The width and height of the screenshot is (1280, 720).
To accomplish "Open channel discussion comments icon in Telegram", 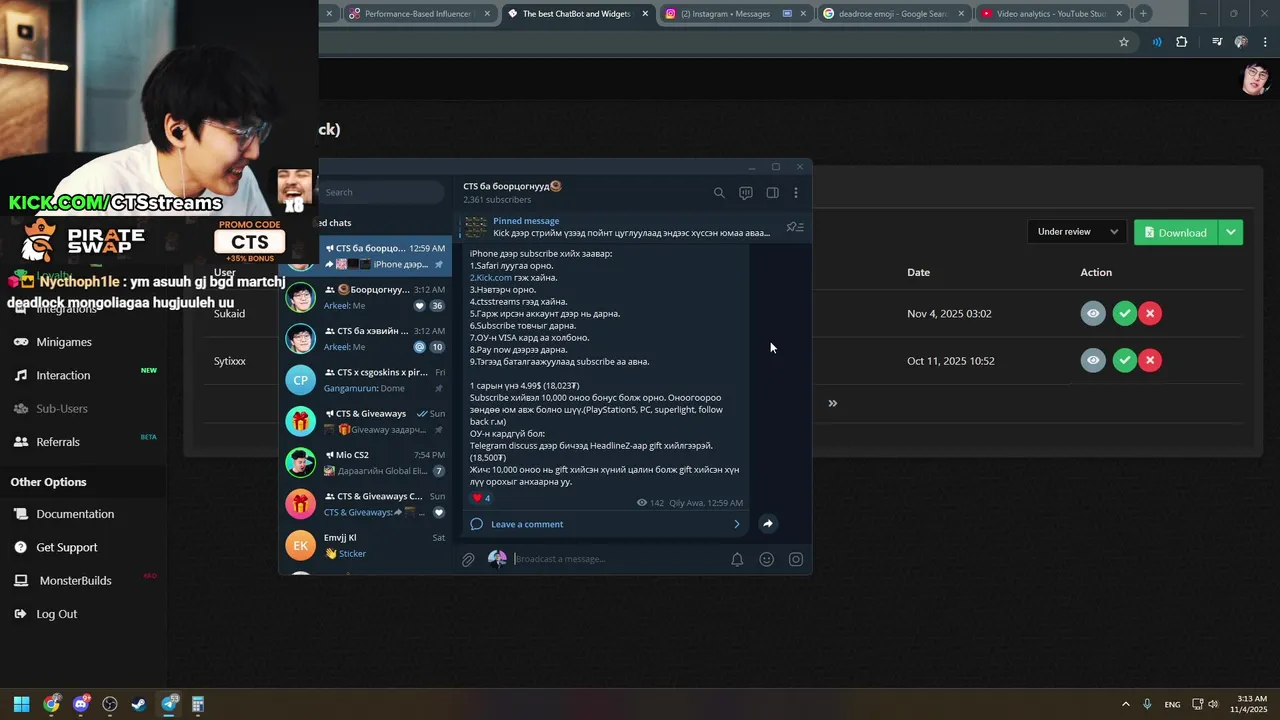I will (x=746, y=193).
